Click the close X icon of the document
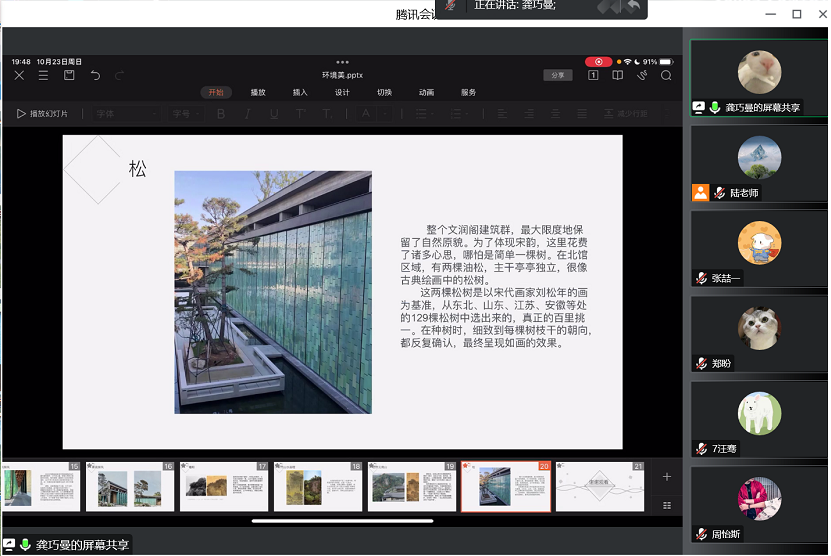 click(19, 75)
